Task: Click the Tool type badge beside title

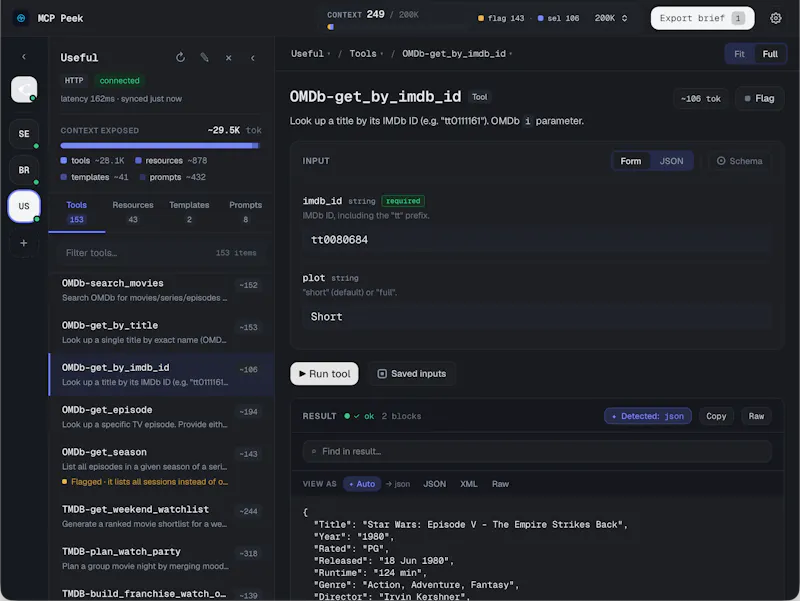Action: click(479, 97)
